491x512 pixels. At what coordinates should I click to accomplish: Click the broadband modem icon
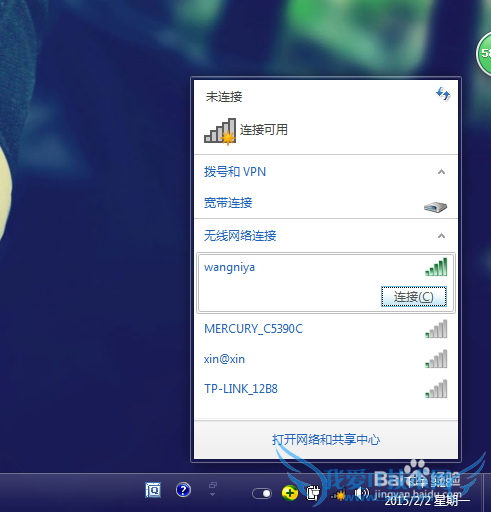[435, 207]
